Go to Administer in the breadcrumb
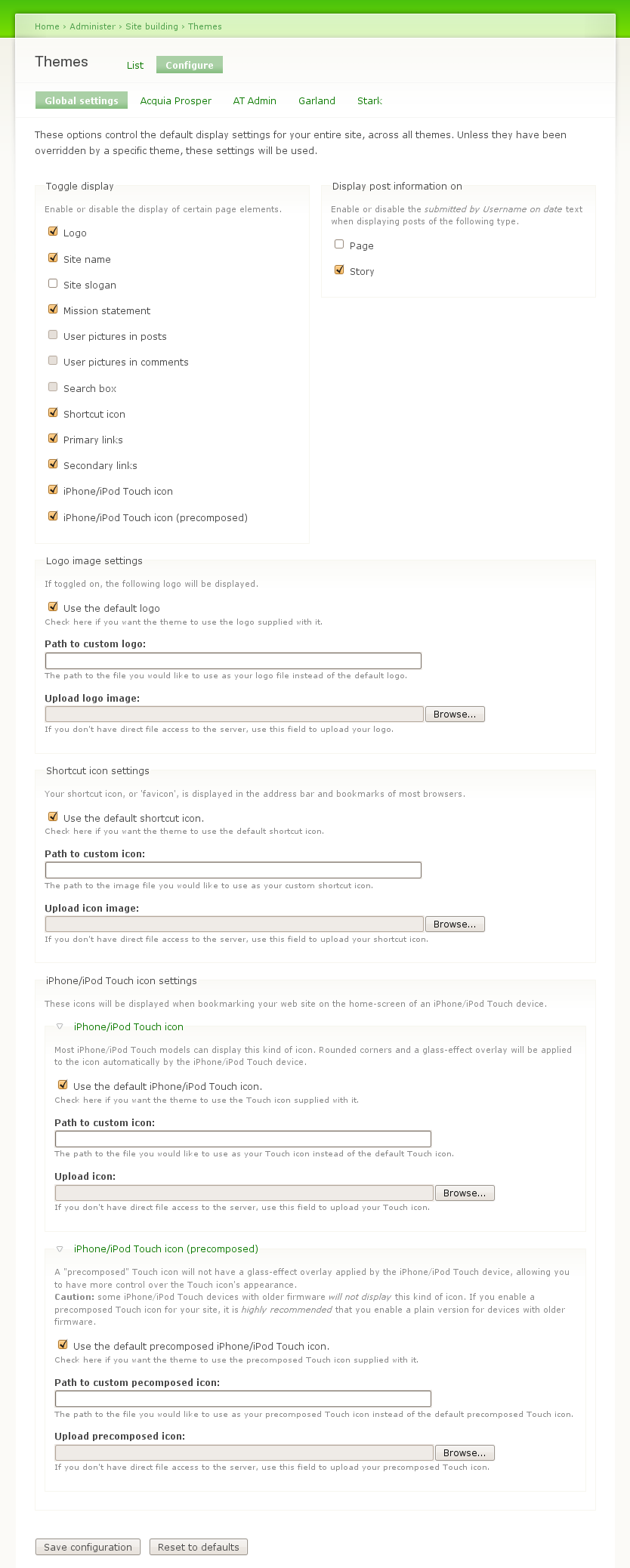Viewport: 630px width, 1568px height. click(92, 26)
